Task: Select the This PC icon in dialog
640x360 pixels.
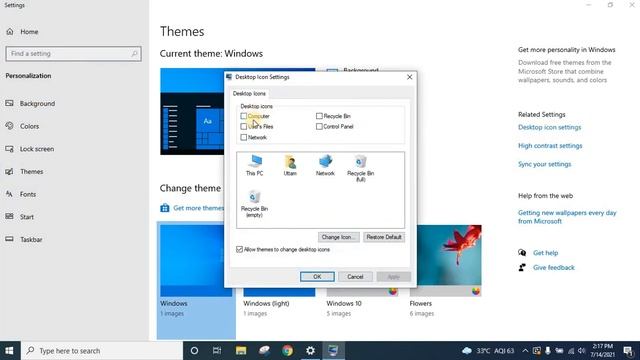Action: pyautogui.click(x=255, y=165)
